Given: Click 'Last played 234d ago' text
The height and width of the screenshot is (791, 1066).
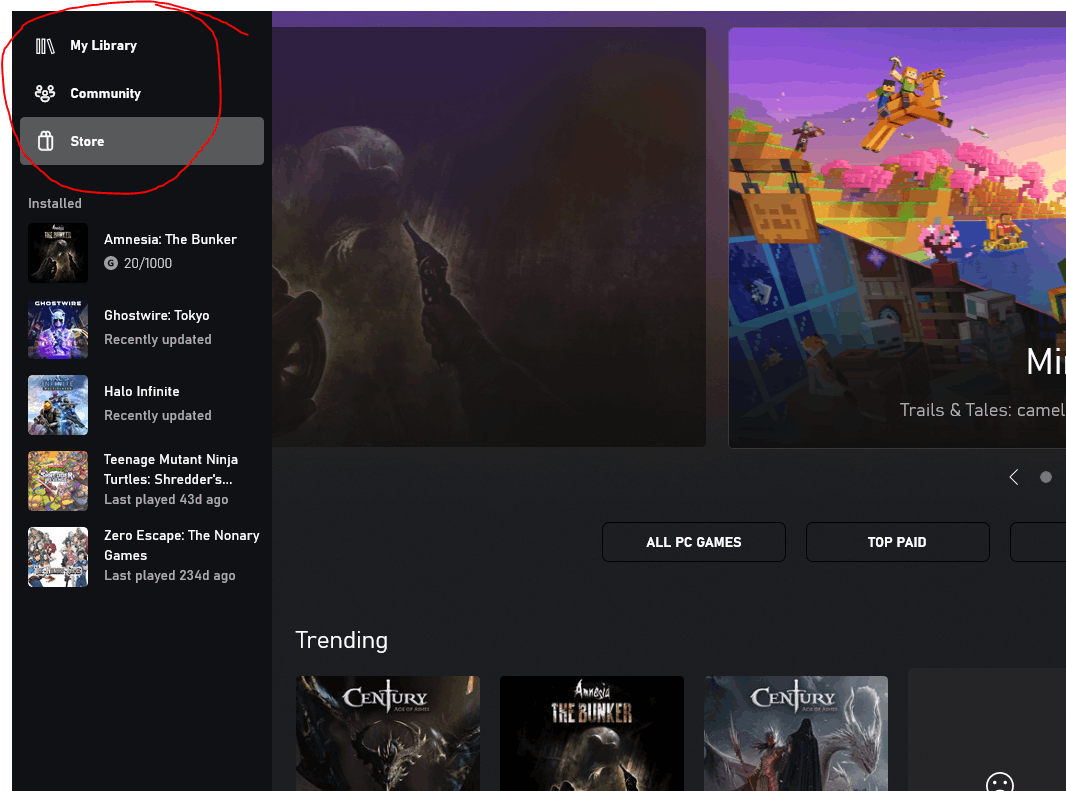Looking at the screenshot, I should coord(169,575).
